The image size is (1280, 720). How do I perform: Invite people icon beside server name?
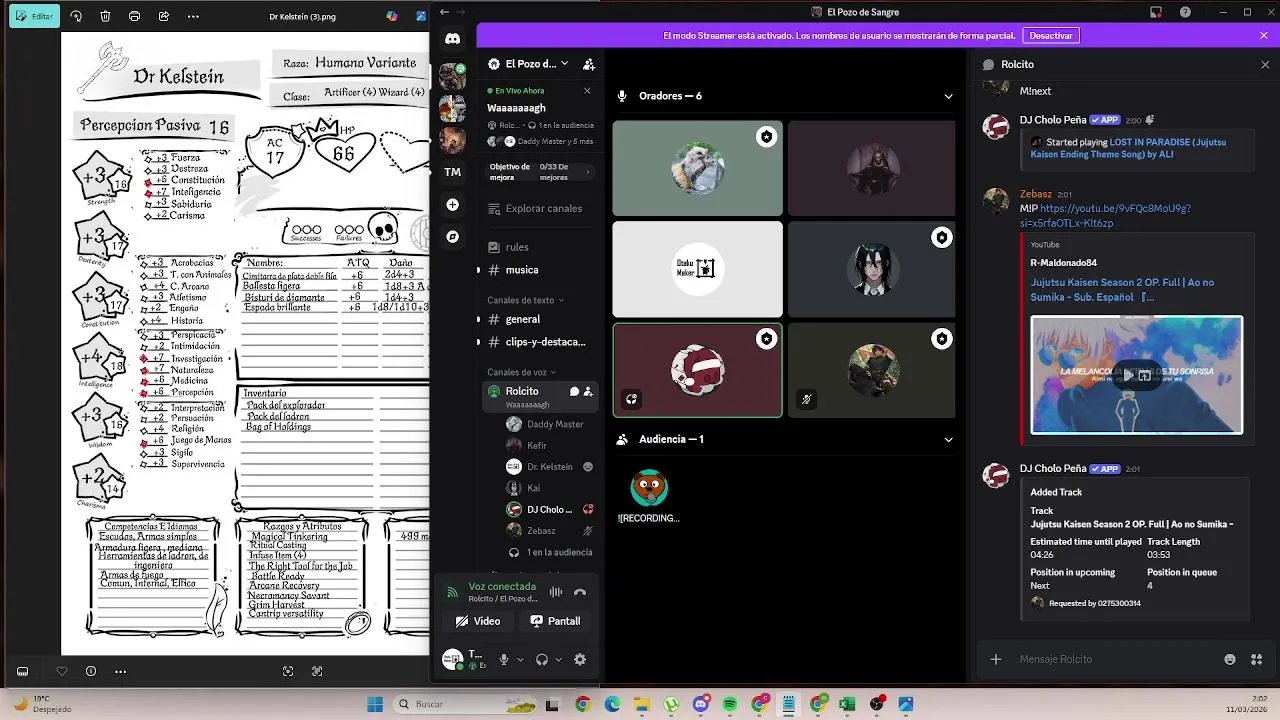coord(589,64)
